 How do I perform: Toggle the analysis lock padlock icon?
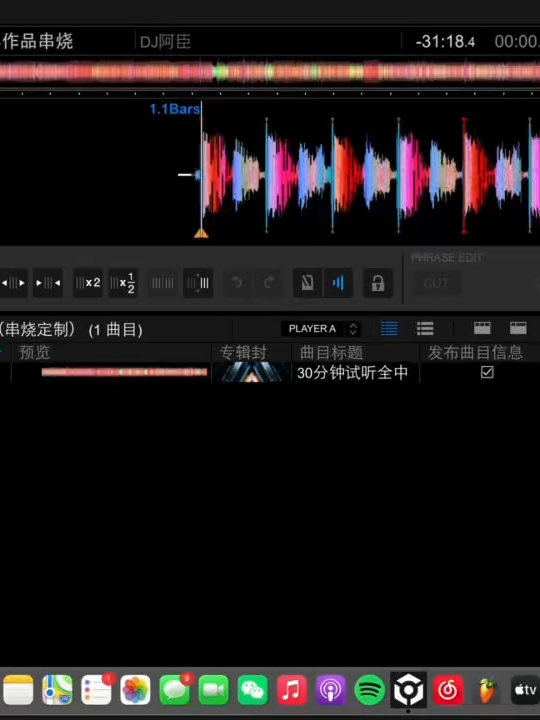tap(378, 283)
